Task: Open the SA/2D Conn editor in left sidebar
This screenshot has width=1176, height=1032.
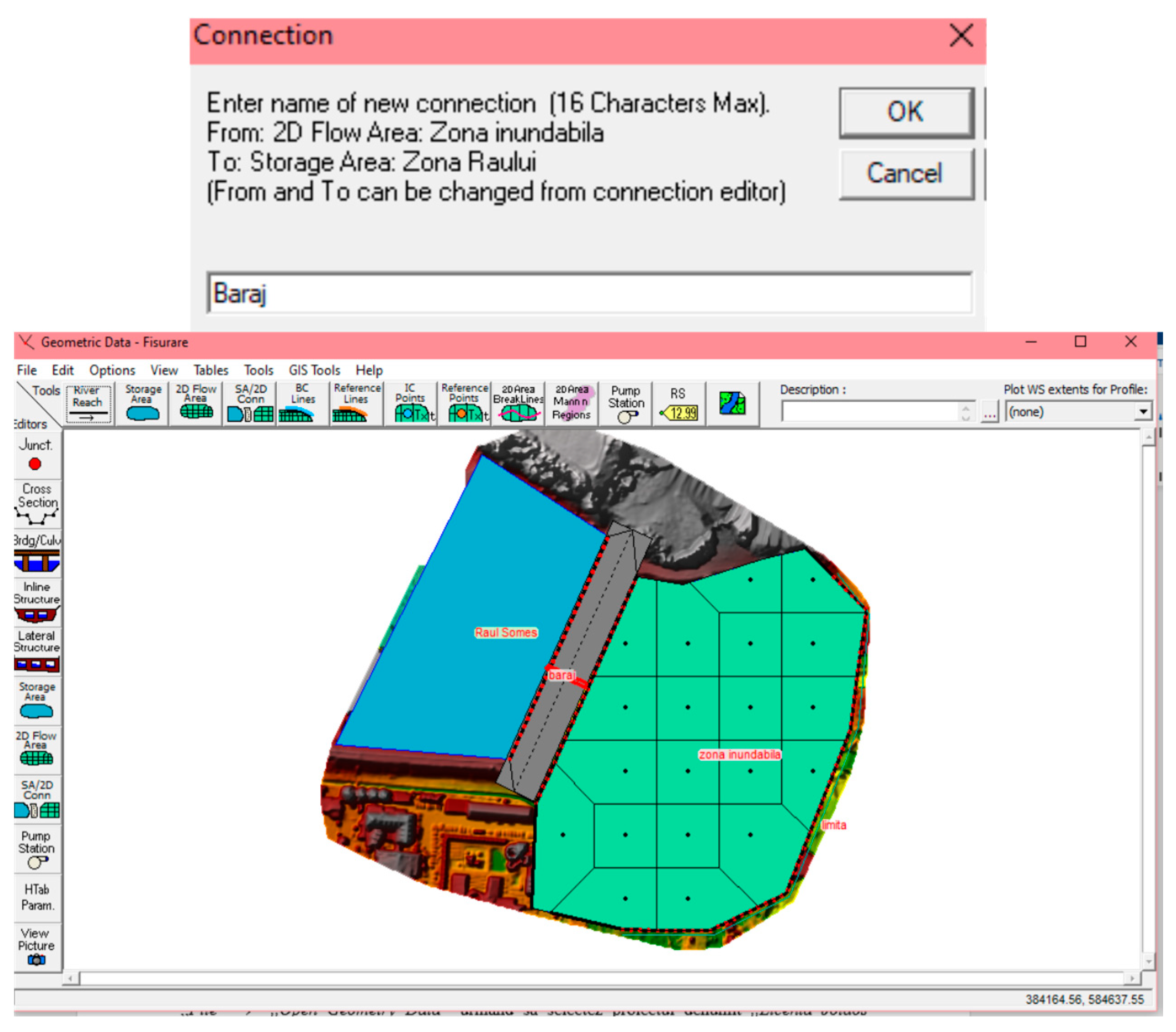Action: coord(37,799)
